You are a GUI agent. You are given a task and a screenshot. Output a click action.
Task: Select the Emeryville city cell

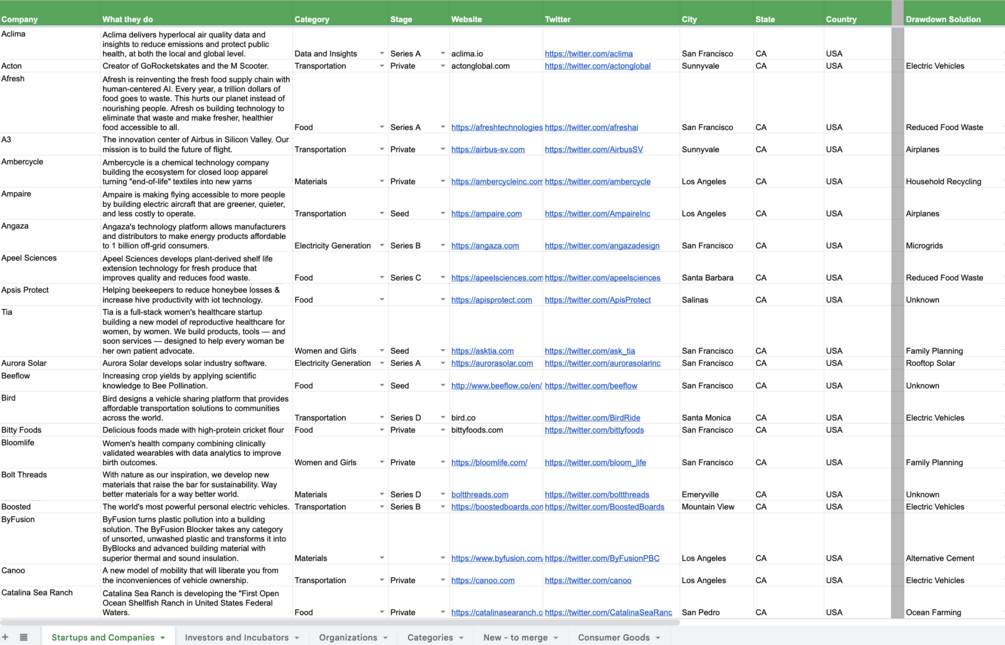716,485
